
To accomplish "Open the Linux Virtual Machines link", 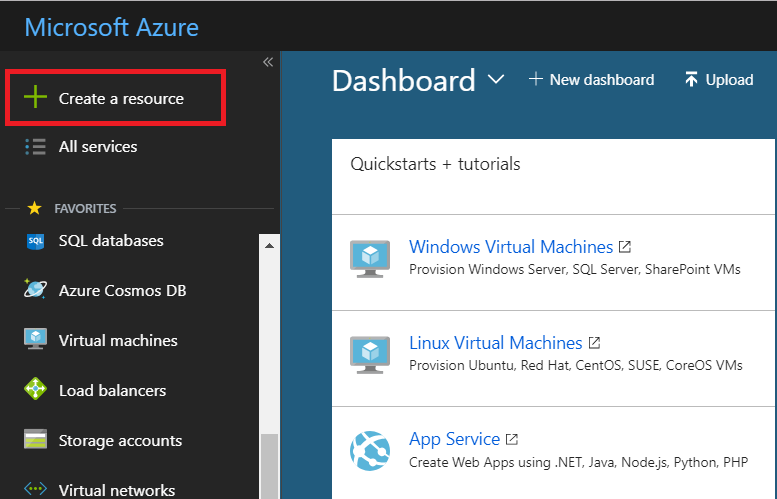I will [x=496, y=342].
